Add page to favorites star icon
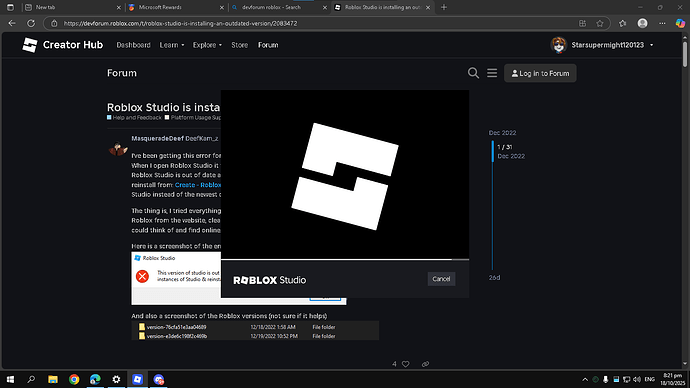Image resolution: width=690 pixels, height=388 pixels. [x=599, y=23]
